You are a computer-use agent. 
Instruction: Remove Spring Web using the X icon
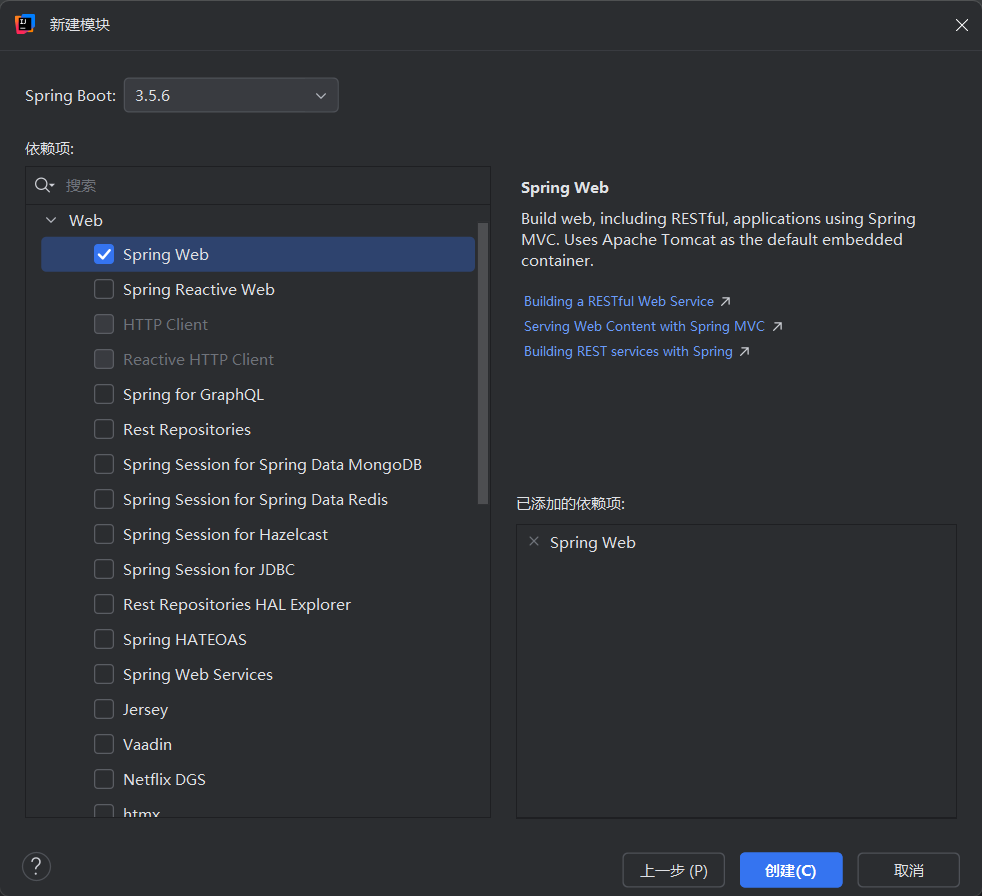(x=534, y=542)
